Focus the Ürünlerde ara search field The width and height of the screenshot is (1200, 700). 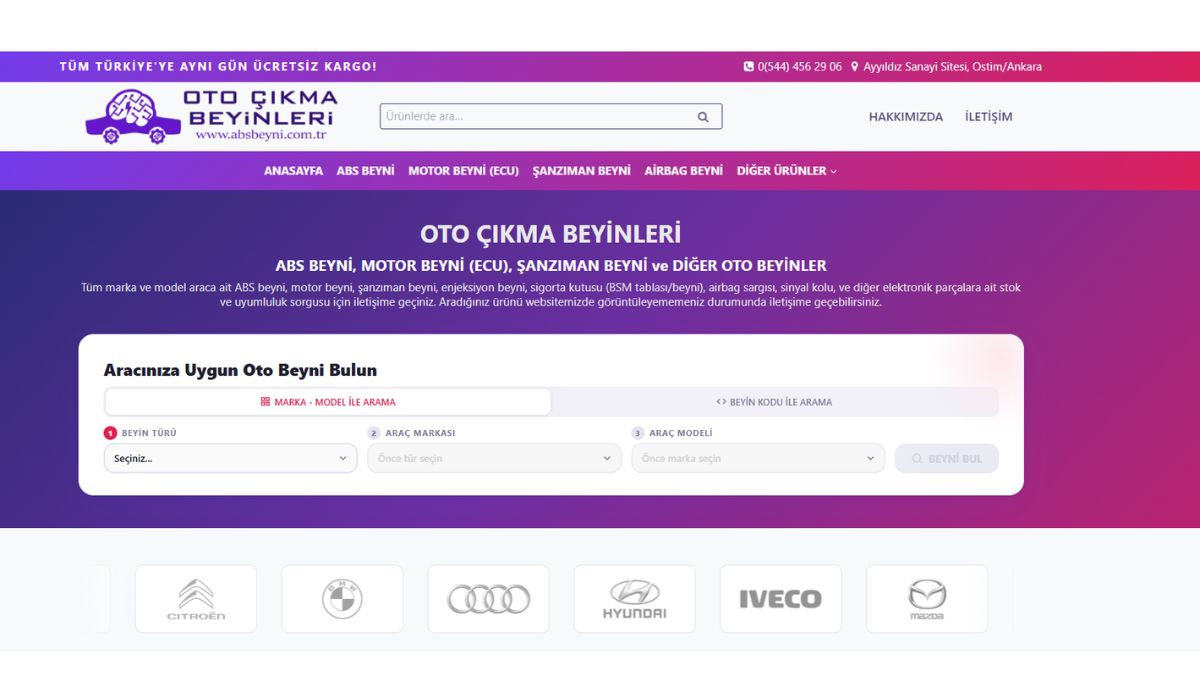(x=535, y=117)
